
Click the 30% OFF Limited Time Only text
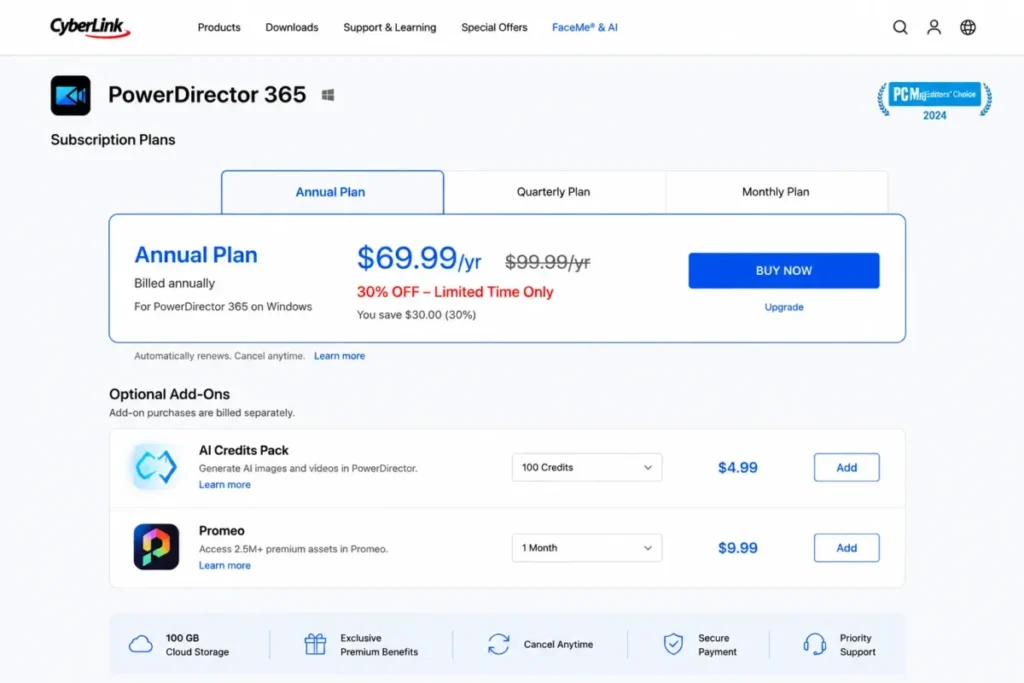[455, 292]
